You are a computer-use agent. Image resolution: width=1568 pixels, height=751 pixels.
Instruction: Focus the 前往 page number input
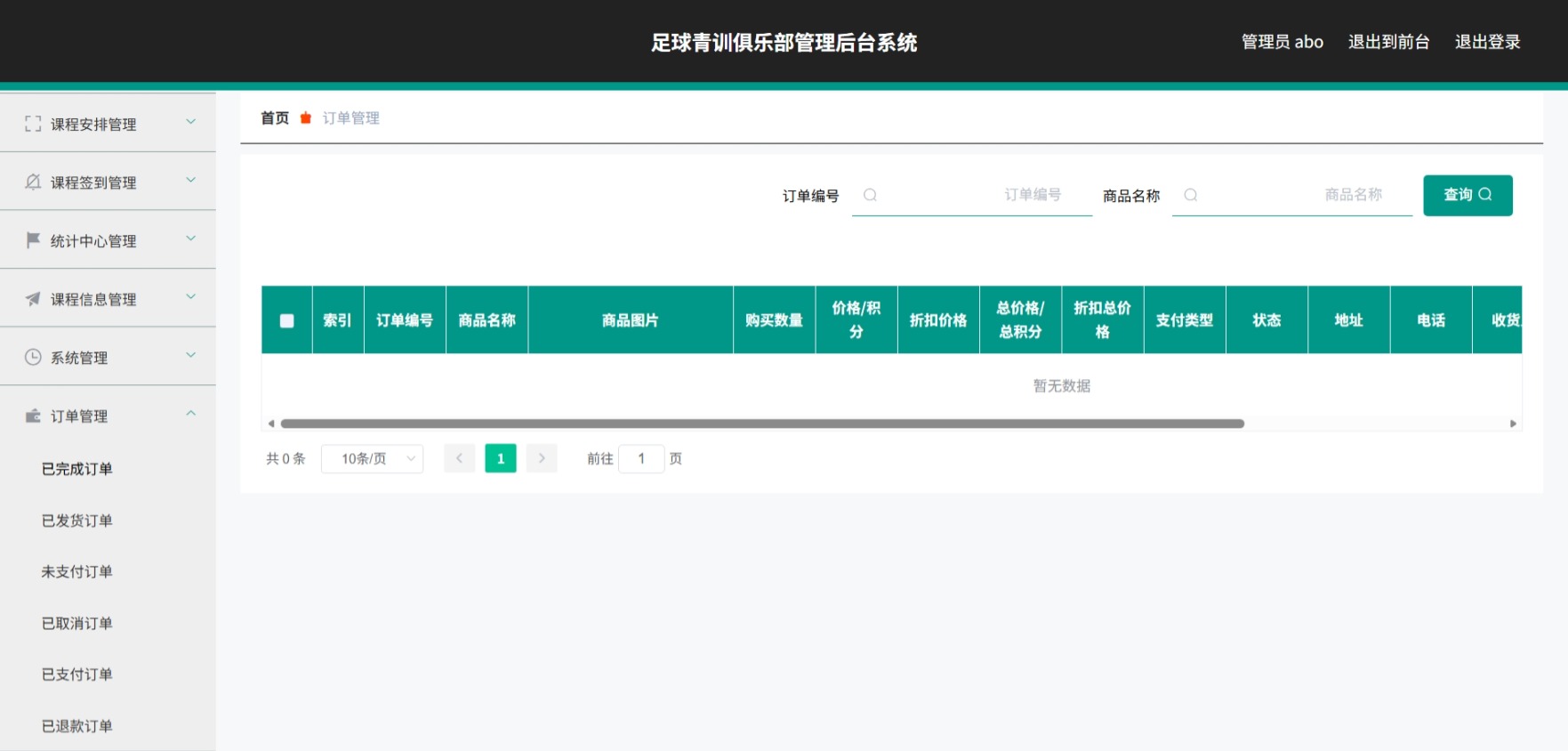(641, 458)
